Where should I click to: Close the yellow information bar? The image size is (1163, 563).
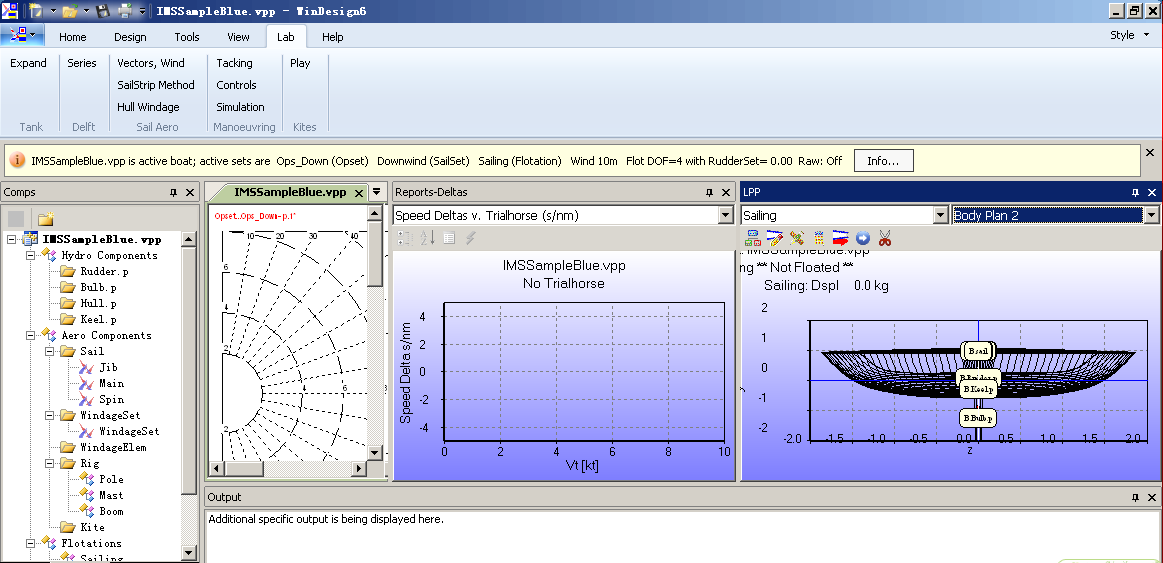click(1150, 152)
